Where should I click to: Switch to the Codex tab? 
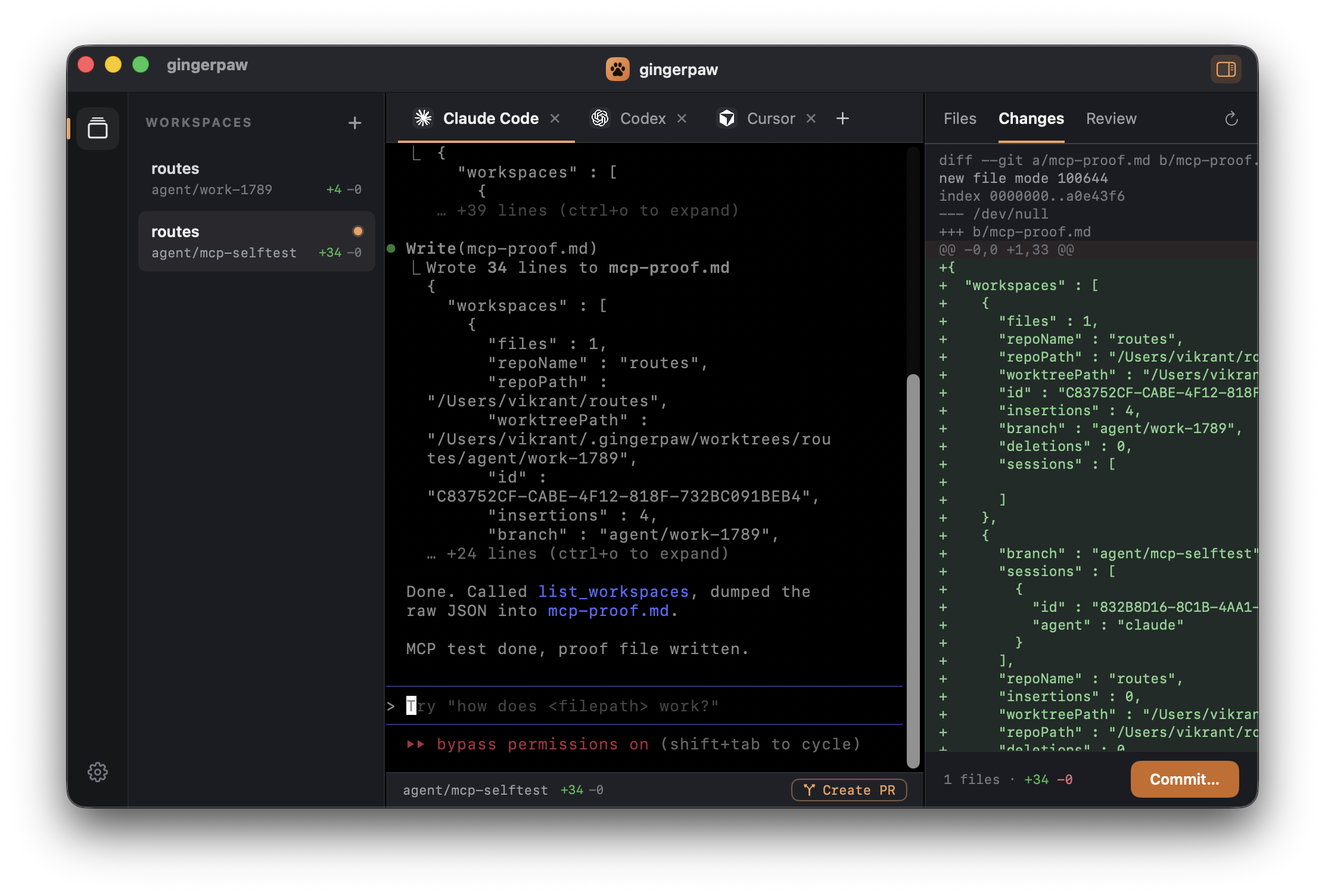point(639,119)
